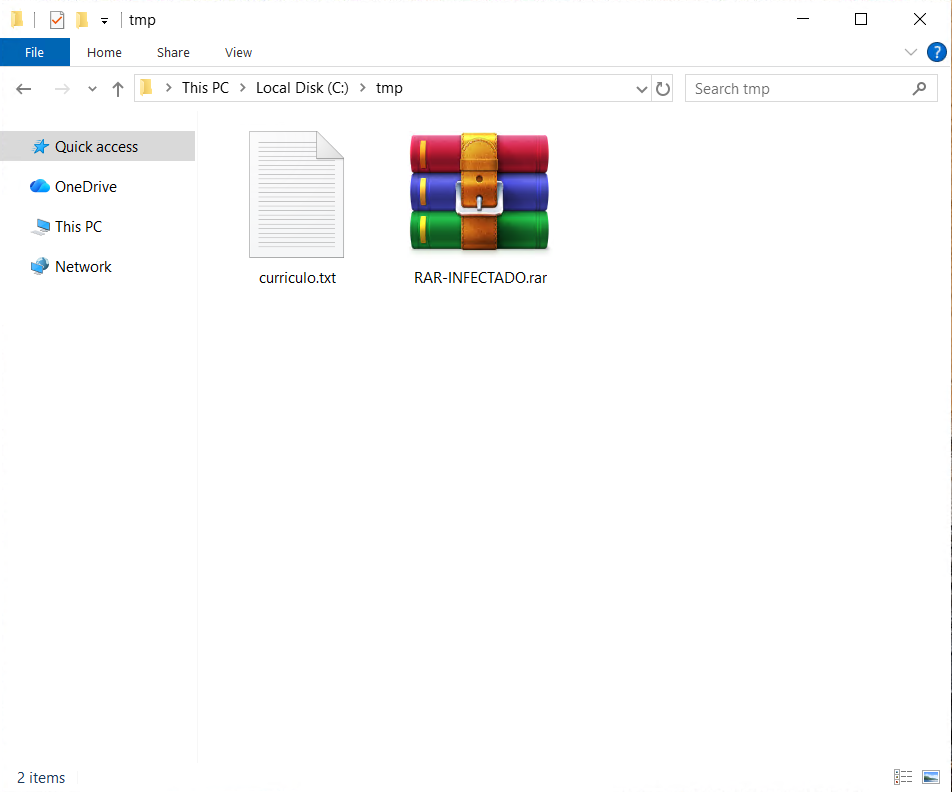The width and height of the screenshot is (952, 792).
Task: Navigate to Local Disk (C:) in breadcrumb
Action: (x=301, y=88)
